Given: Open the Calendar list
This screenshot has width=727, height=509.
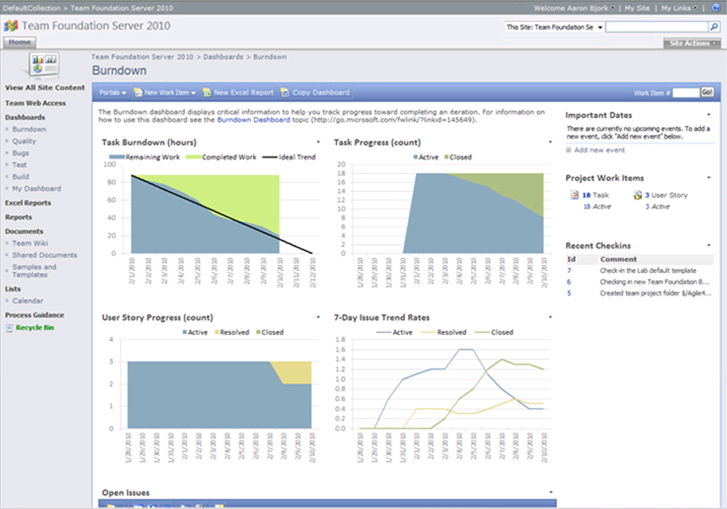Looking at the screenshot, I should pos(28,301).
